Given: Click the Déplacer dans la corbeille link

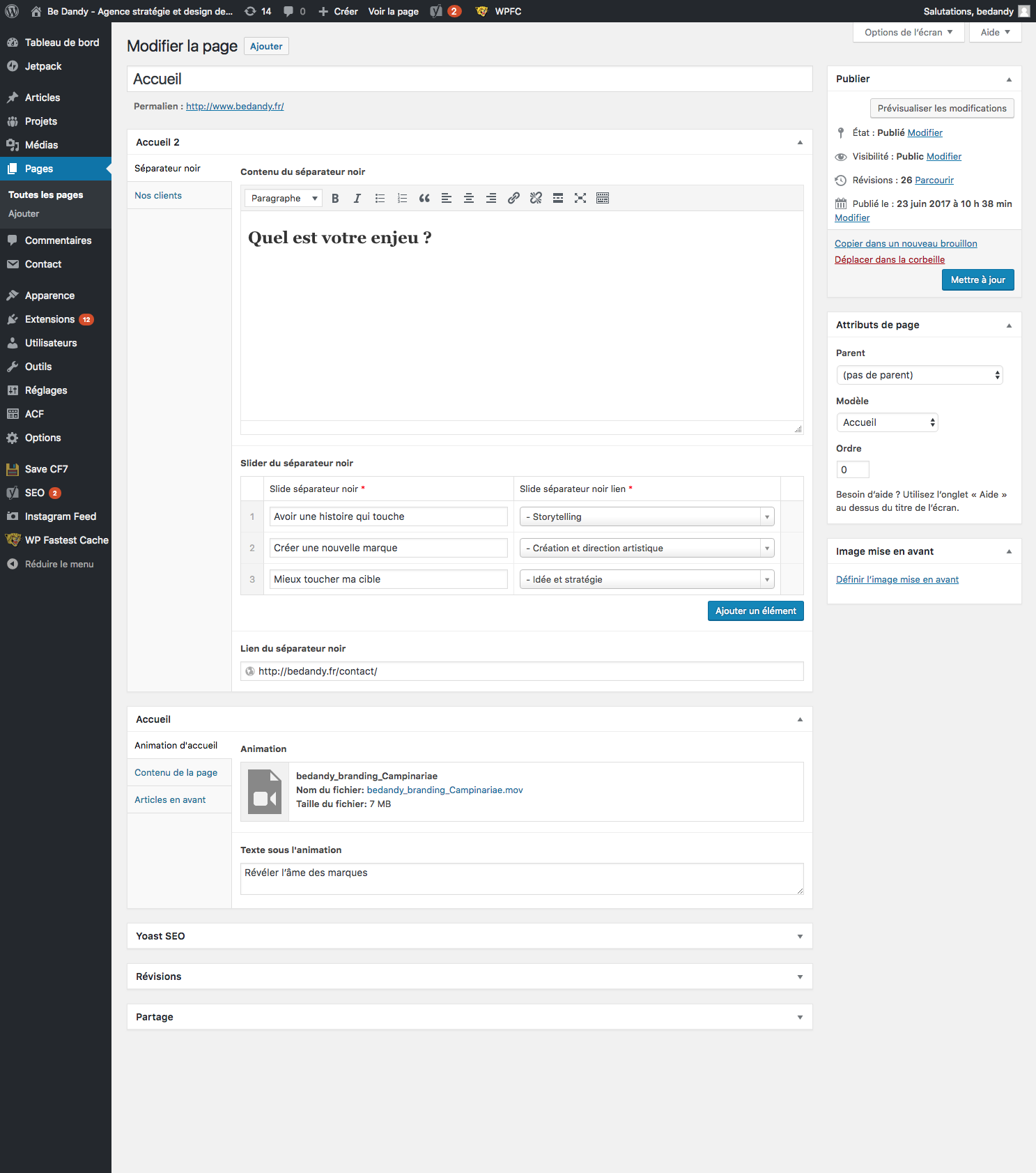Looking at the screenshot, I should 890,260.
